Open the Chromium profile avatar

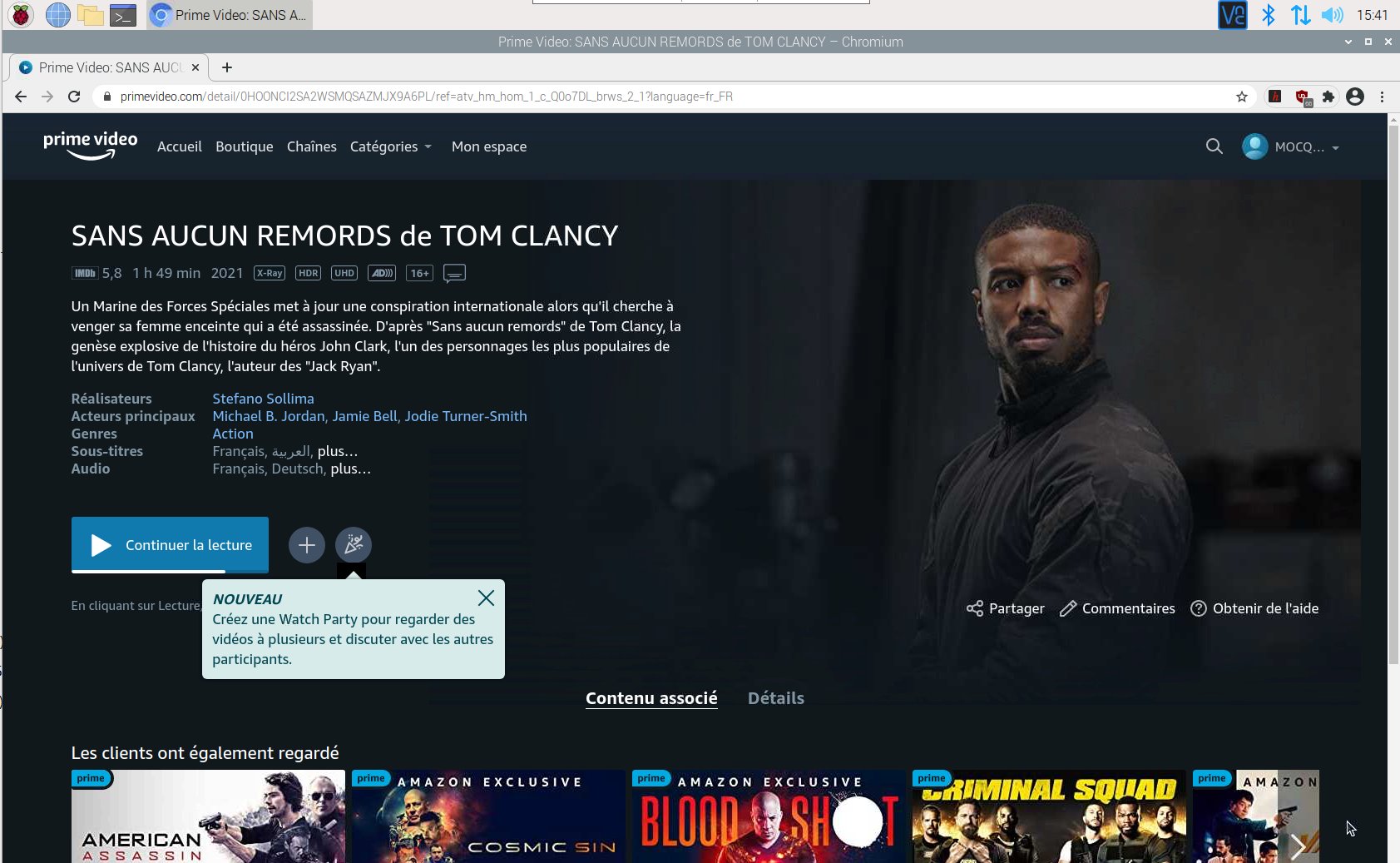pyautogui.click(x=1355, y=97)
